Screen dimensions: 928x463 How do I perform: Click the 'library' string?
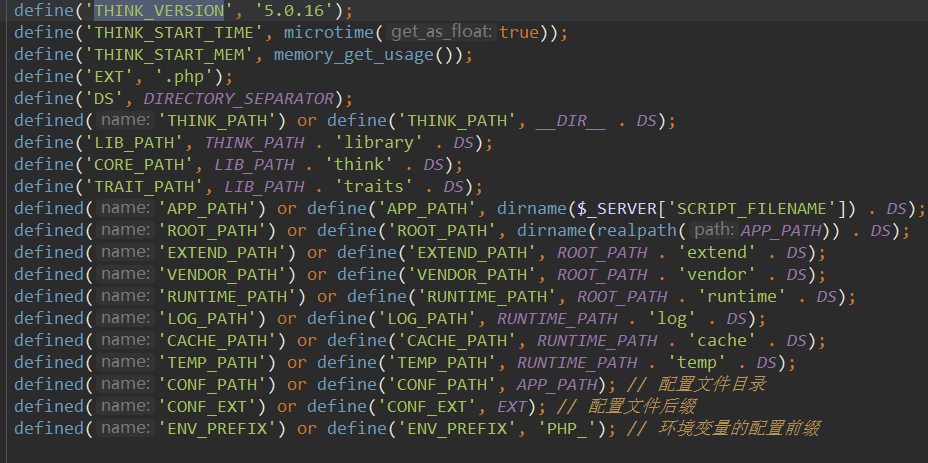pyautogui.click(x=378, y=143)
